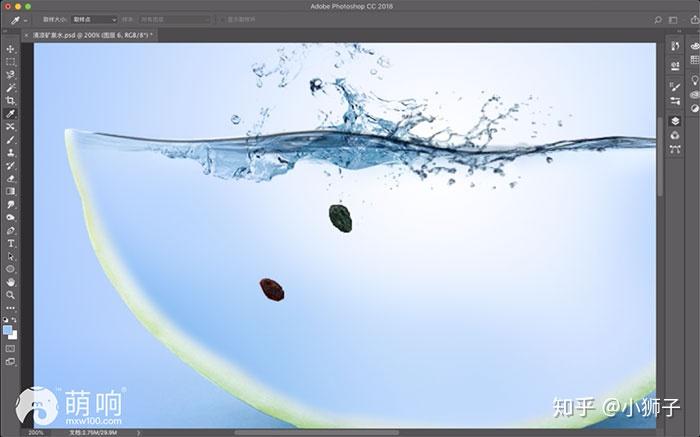700x437 pixels.
Task: Toggle the show sampling ring checkbox
Action: pos(221,20)
